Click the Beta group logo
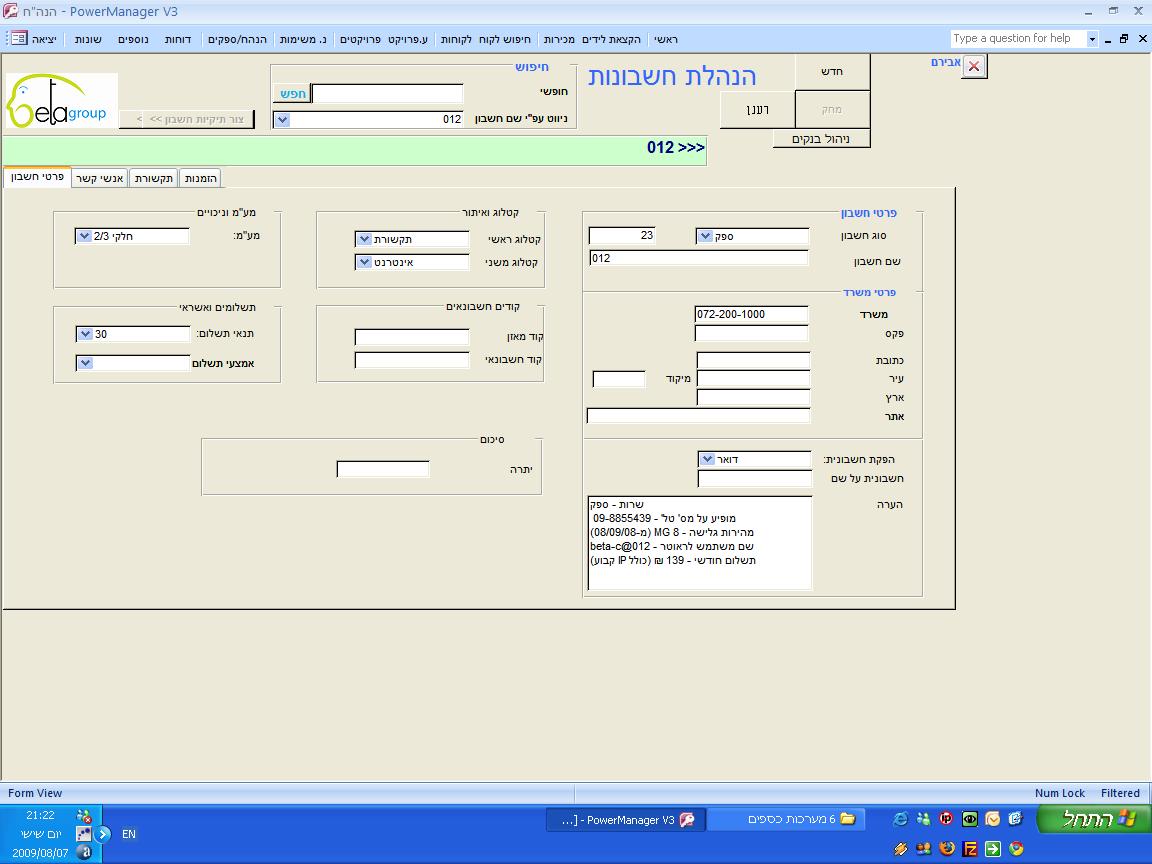Image resolution: width=1152 pixels, height=864 pixels. coord(62,101)
